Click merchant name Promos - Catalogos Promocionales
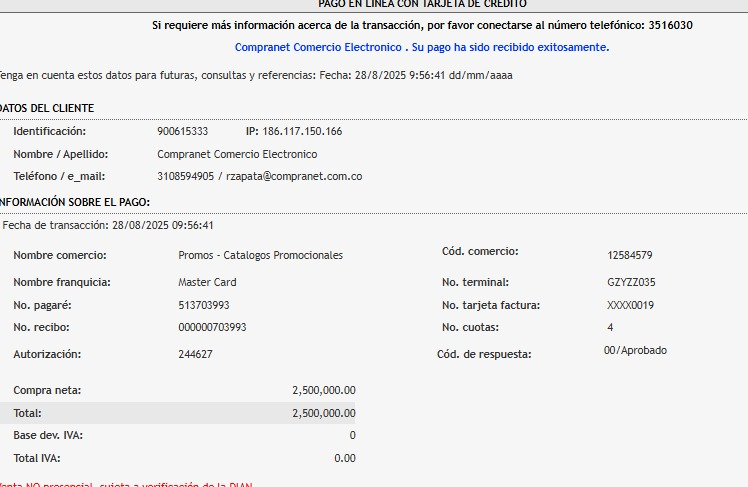The height and width of the screenshot is (487, 748). [x=260, y=255]
